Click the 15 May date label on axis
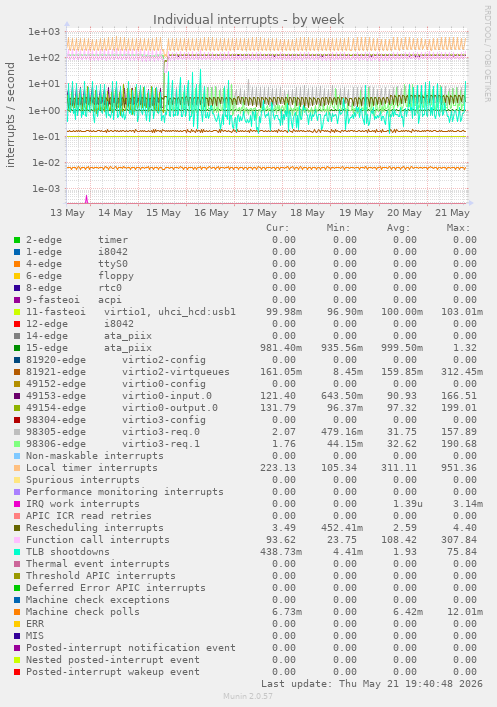 [163, 213]
